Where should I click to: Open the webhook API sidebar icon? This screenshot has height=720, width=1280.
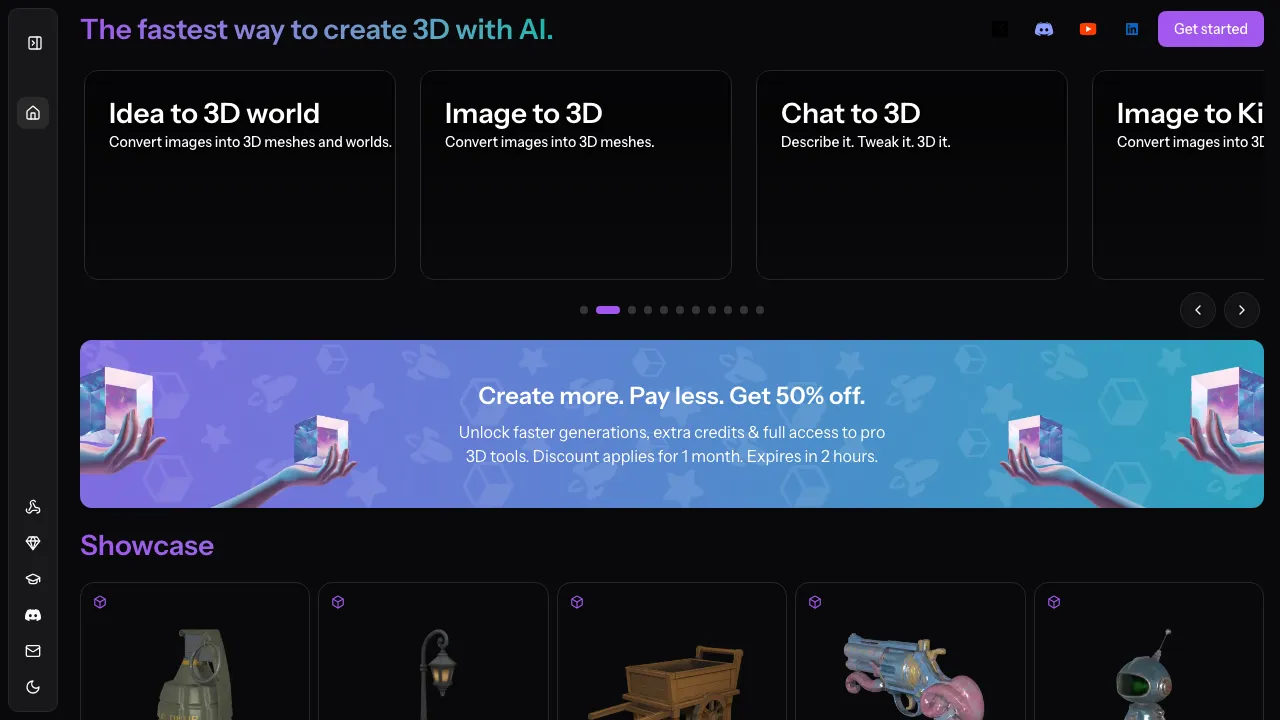pos(33,508)
